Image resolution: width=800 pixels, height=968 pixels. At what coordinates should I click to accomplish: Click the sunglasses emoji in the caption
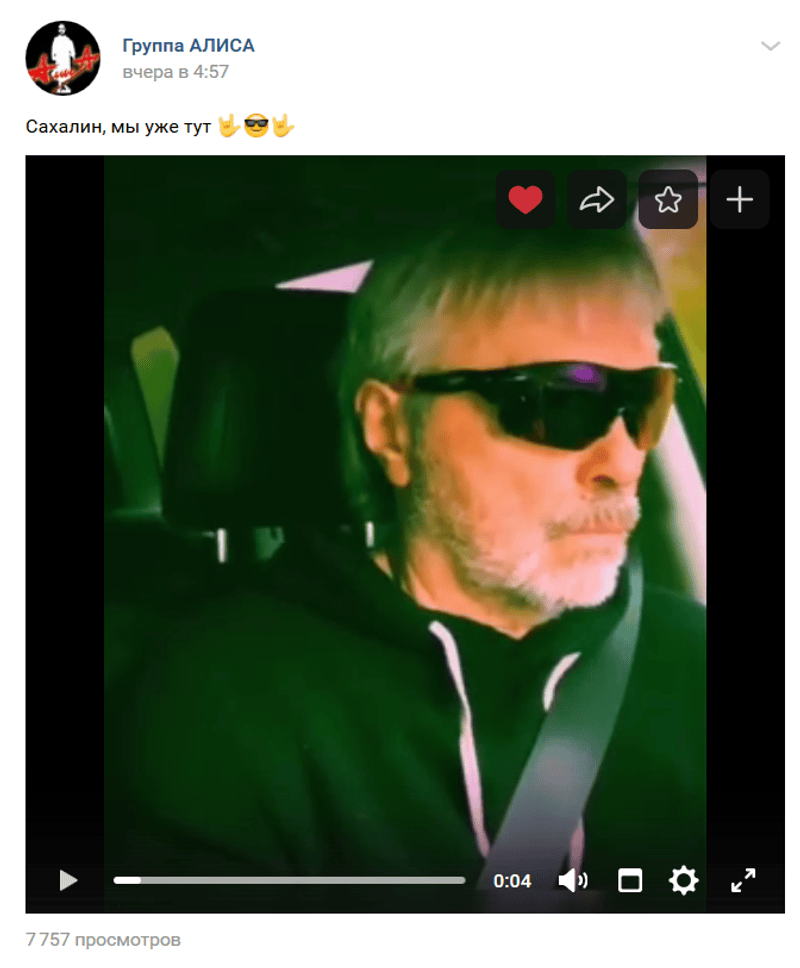coord(256,126)
